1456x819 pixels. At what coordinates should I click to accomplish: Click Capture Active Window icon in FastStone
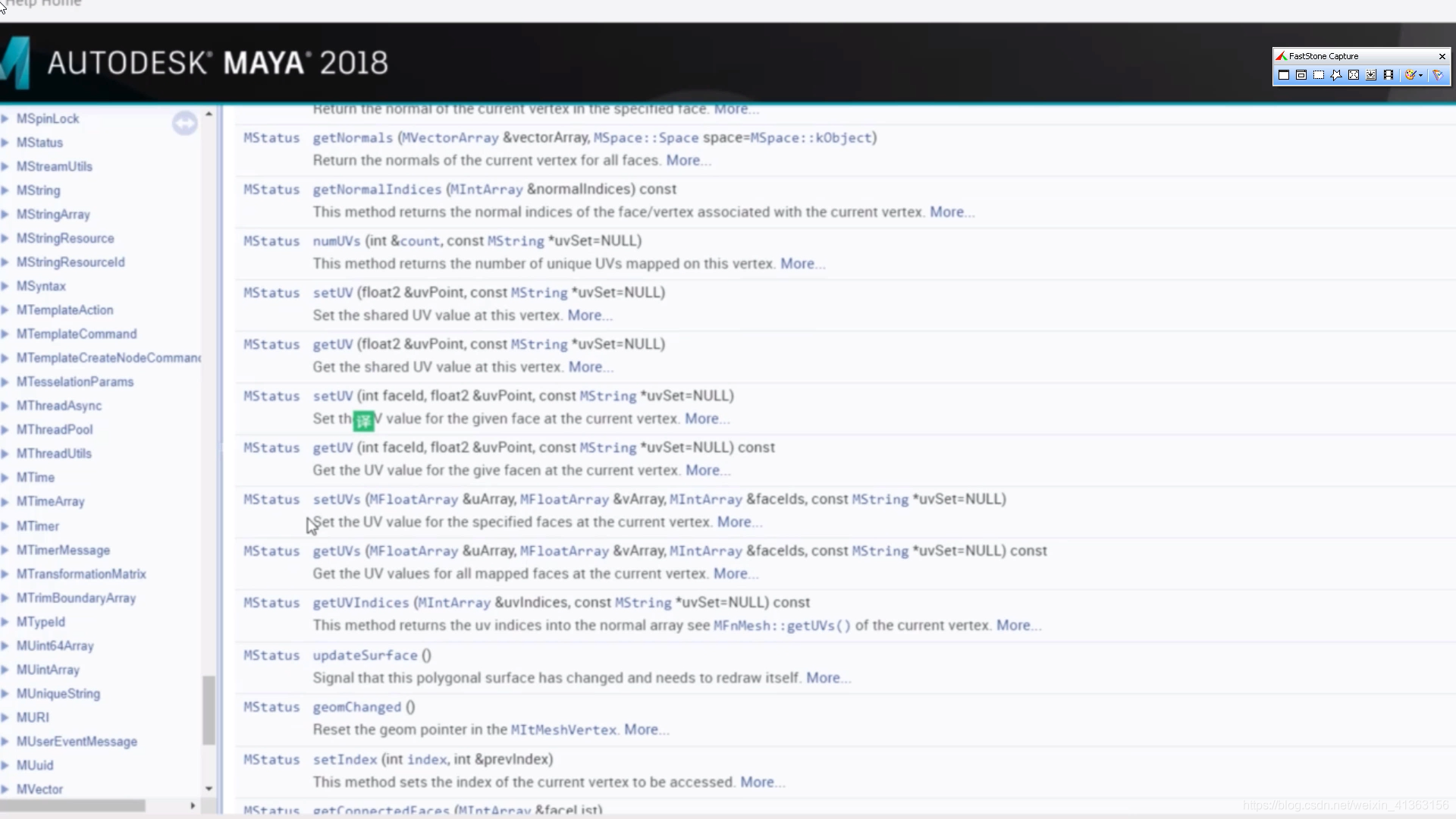coord(1284,75)
